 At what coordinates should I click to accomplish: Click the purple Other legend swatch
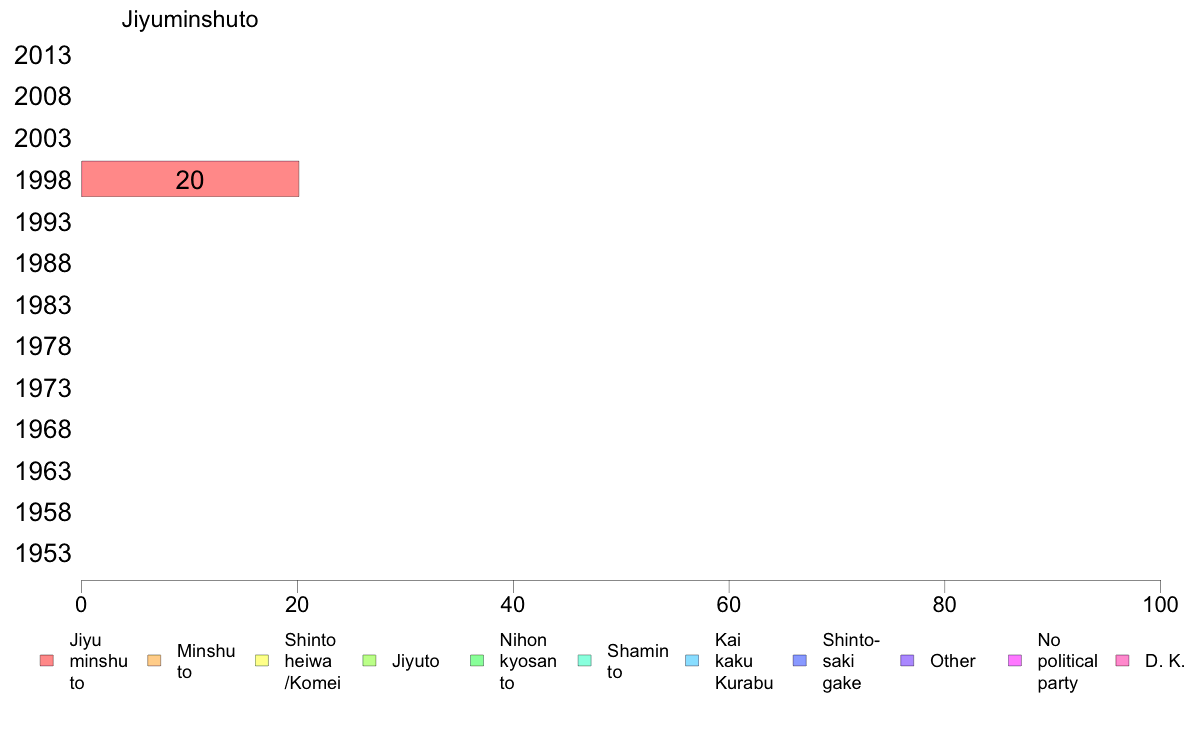point(908,661)
